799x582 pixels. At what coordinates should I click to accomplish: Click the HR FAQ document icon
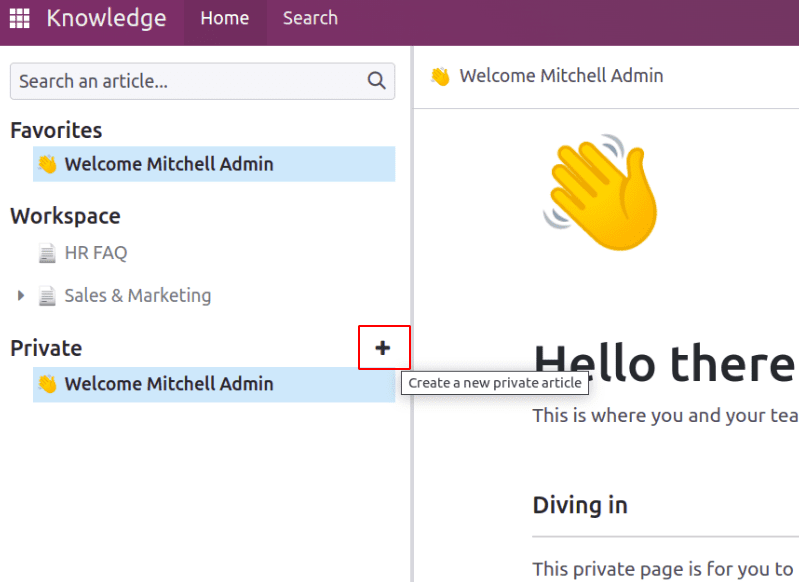[x=47, y=253]
